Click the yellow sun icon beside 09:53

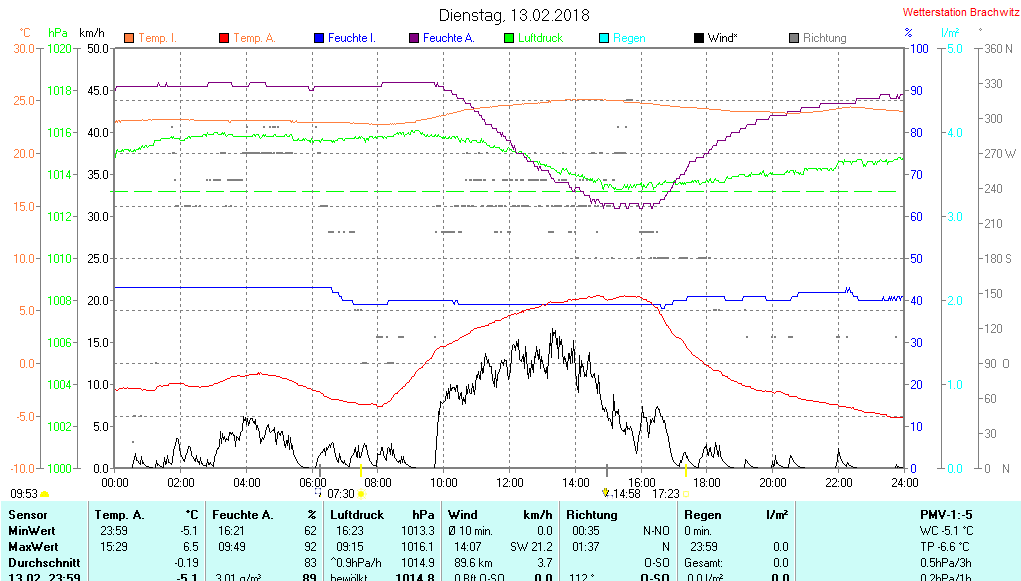45,494
